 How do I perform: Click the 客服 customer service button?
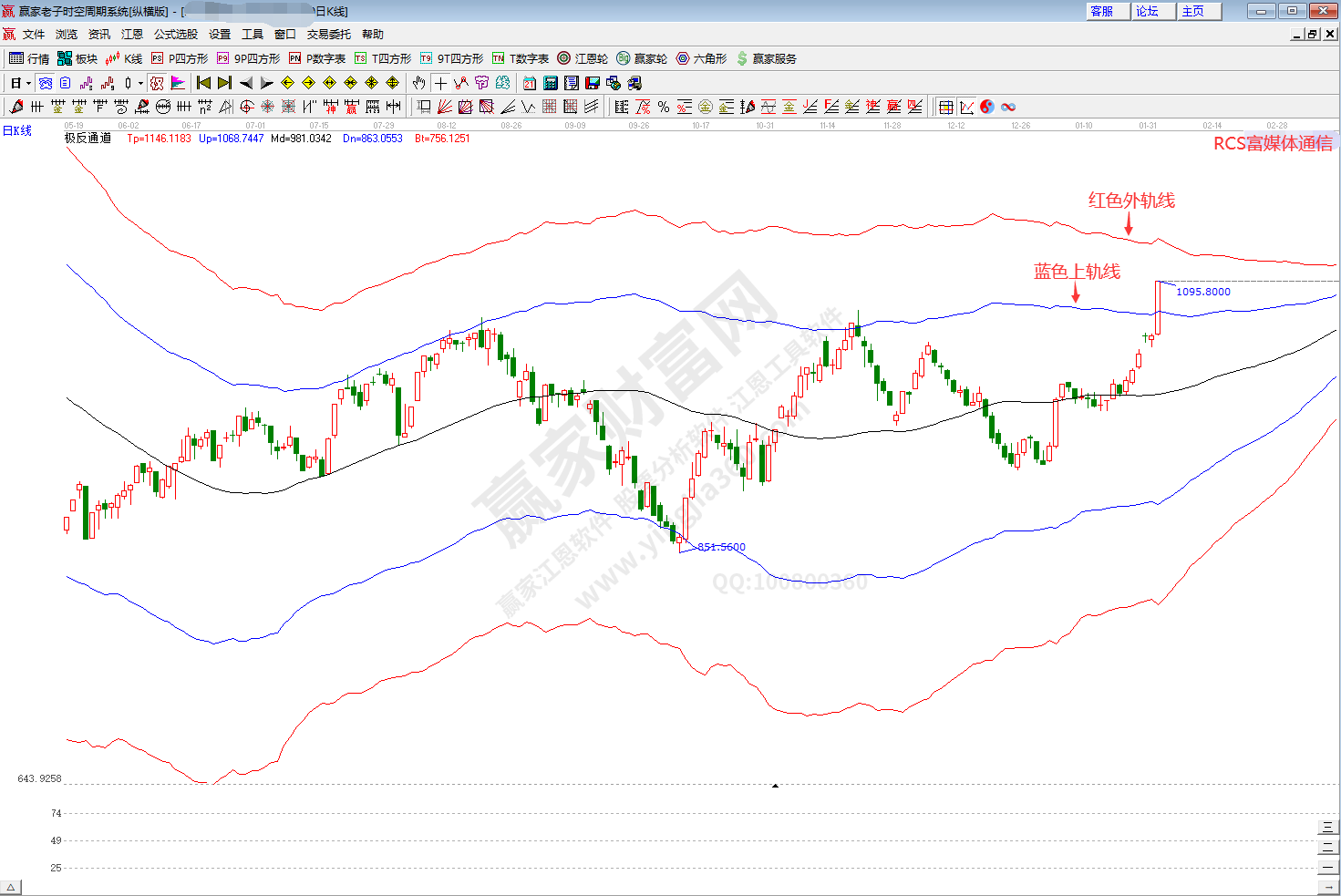coord(1101,11)
